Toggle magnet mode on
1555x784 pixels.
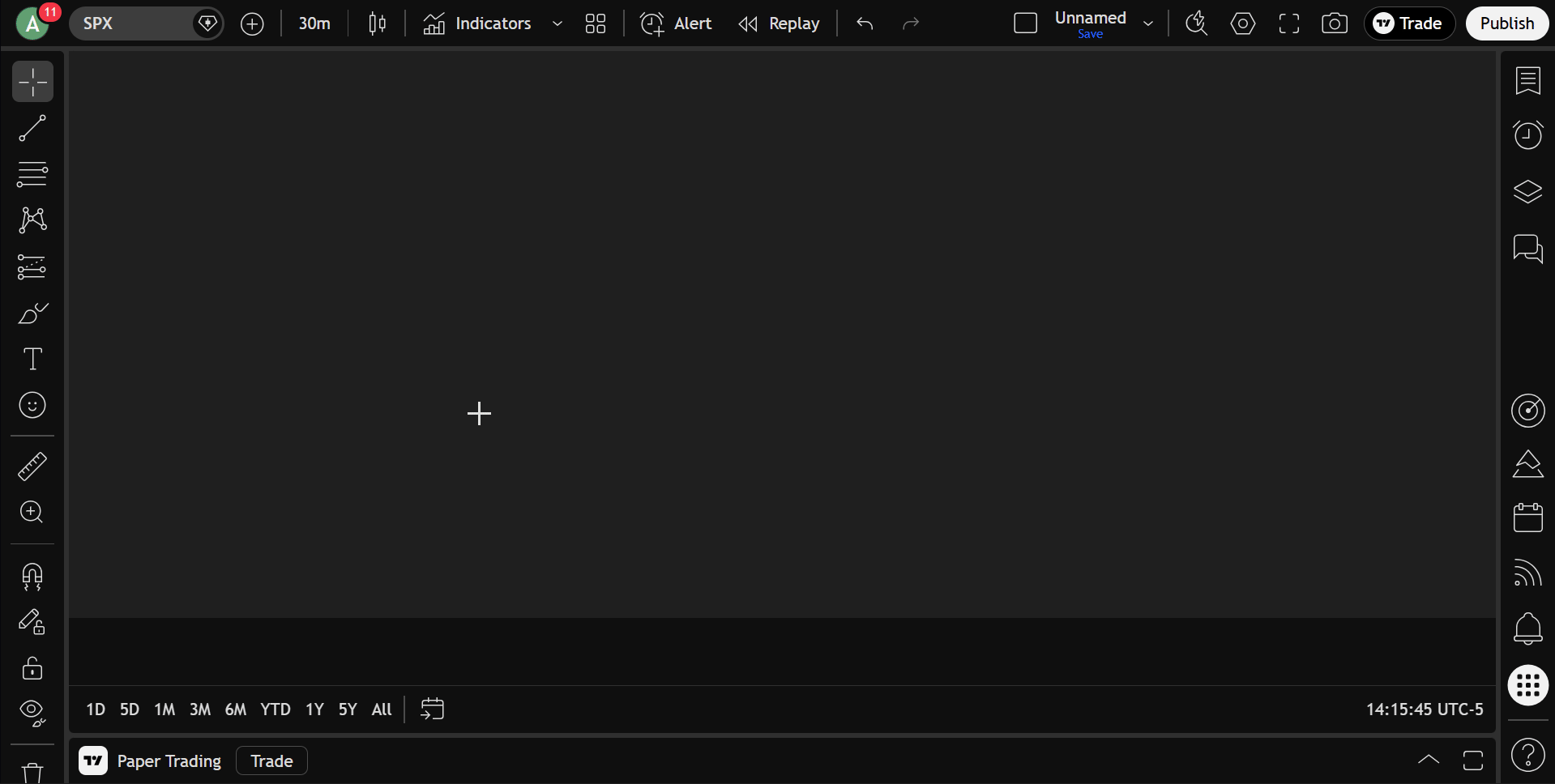click(32, 576)
